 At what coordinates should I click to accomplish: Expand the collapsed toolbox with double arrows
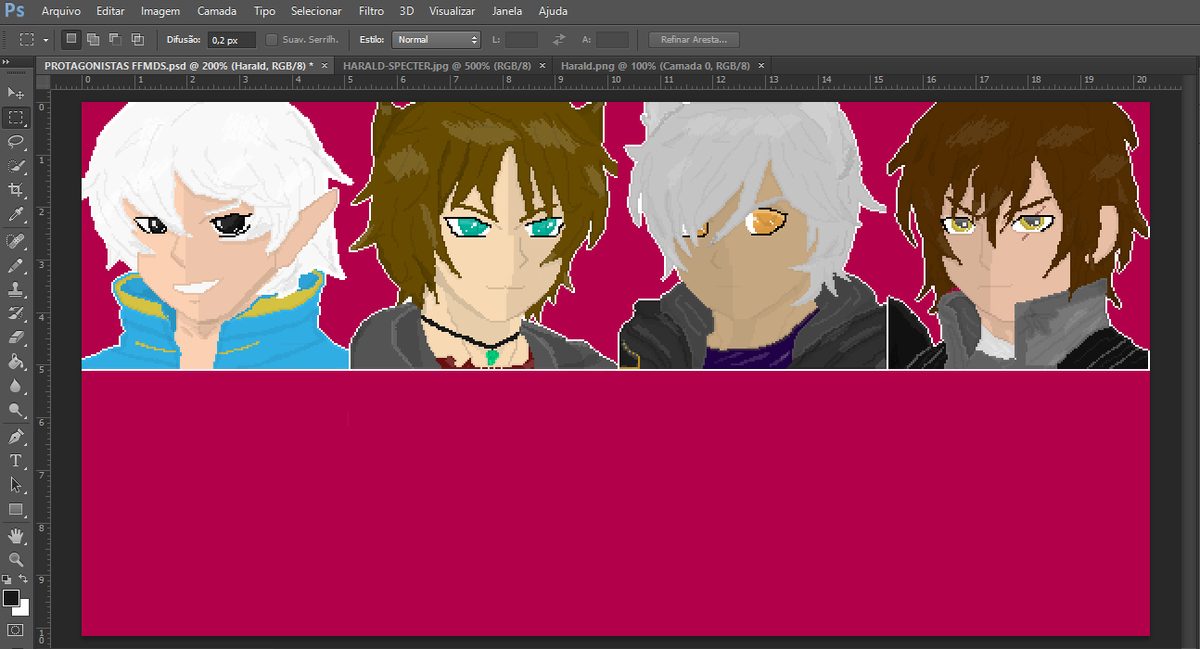pos(6,62)
